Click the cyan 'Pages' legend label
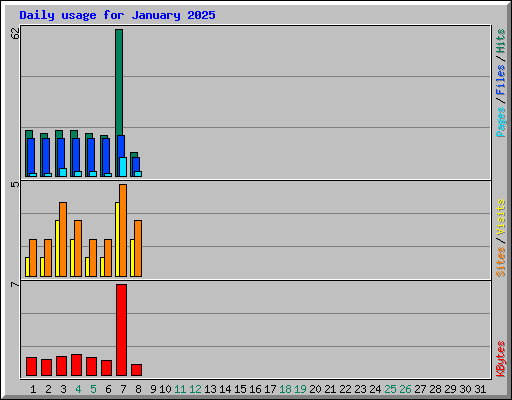 500,122
